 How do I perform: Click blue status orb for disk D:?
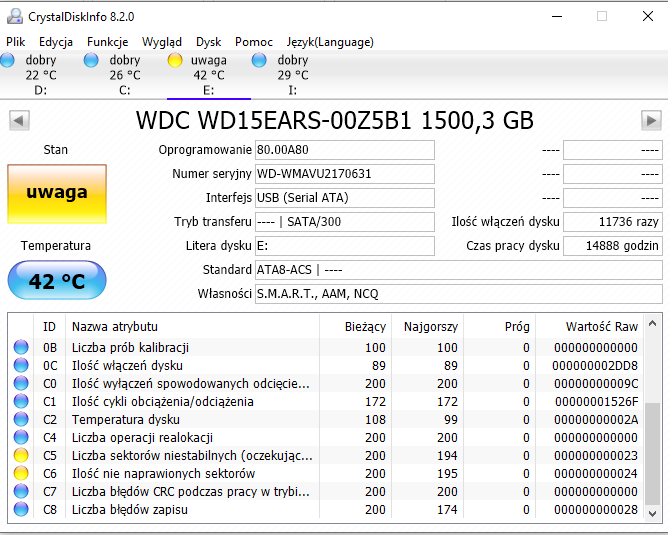pos(7,60)
